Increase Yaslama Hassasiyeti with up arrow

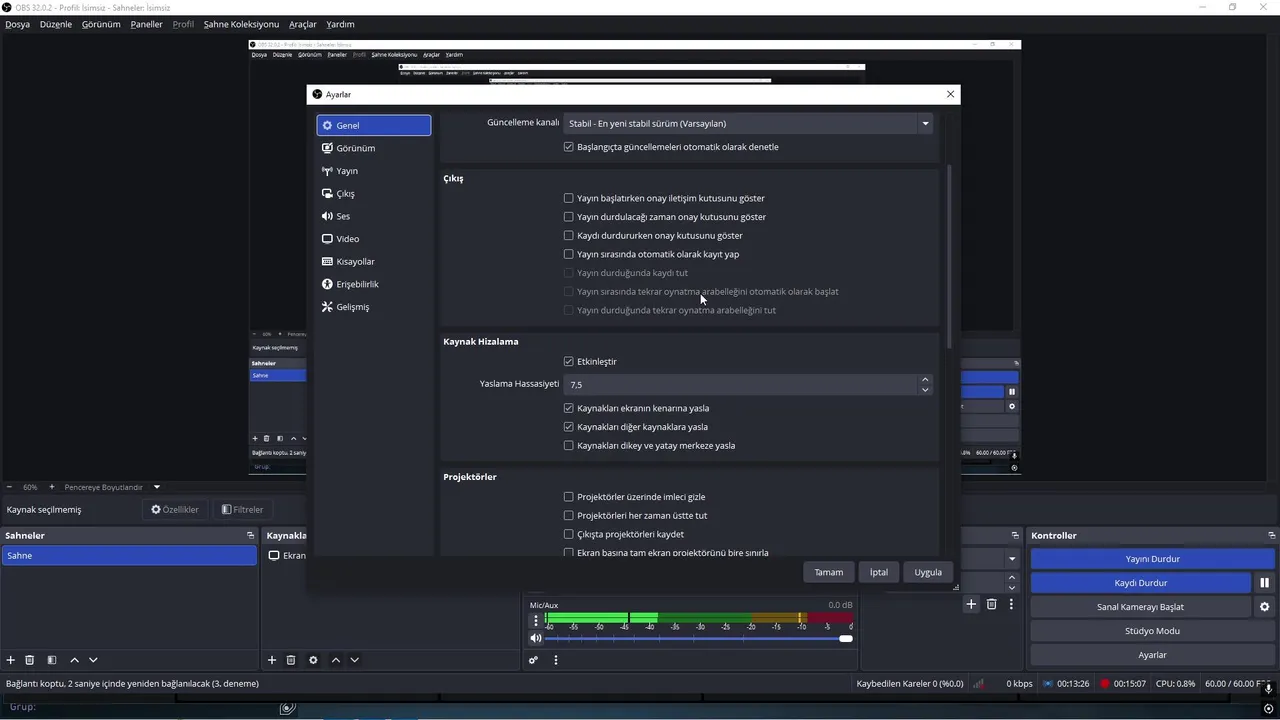point(925,380)
